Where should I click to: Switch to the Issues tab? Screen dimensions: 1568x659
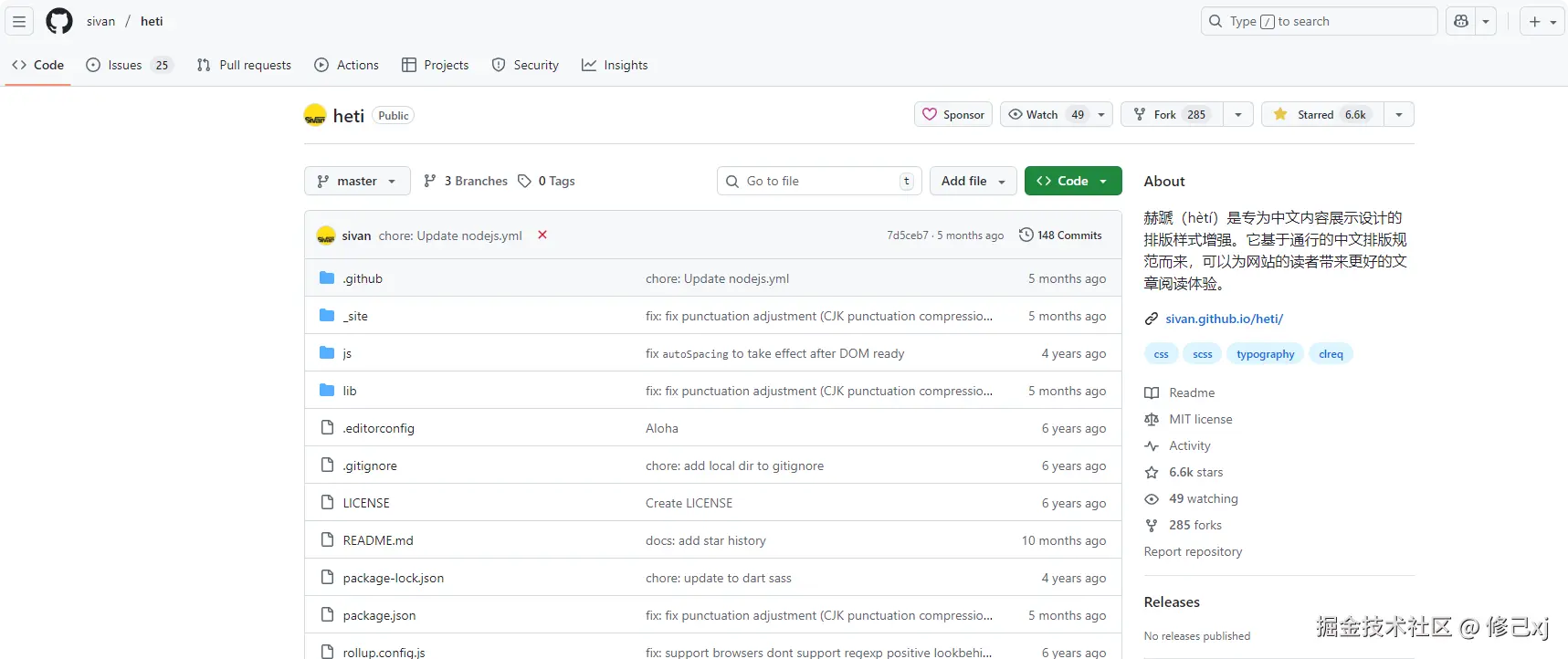tap(127, 65)
